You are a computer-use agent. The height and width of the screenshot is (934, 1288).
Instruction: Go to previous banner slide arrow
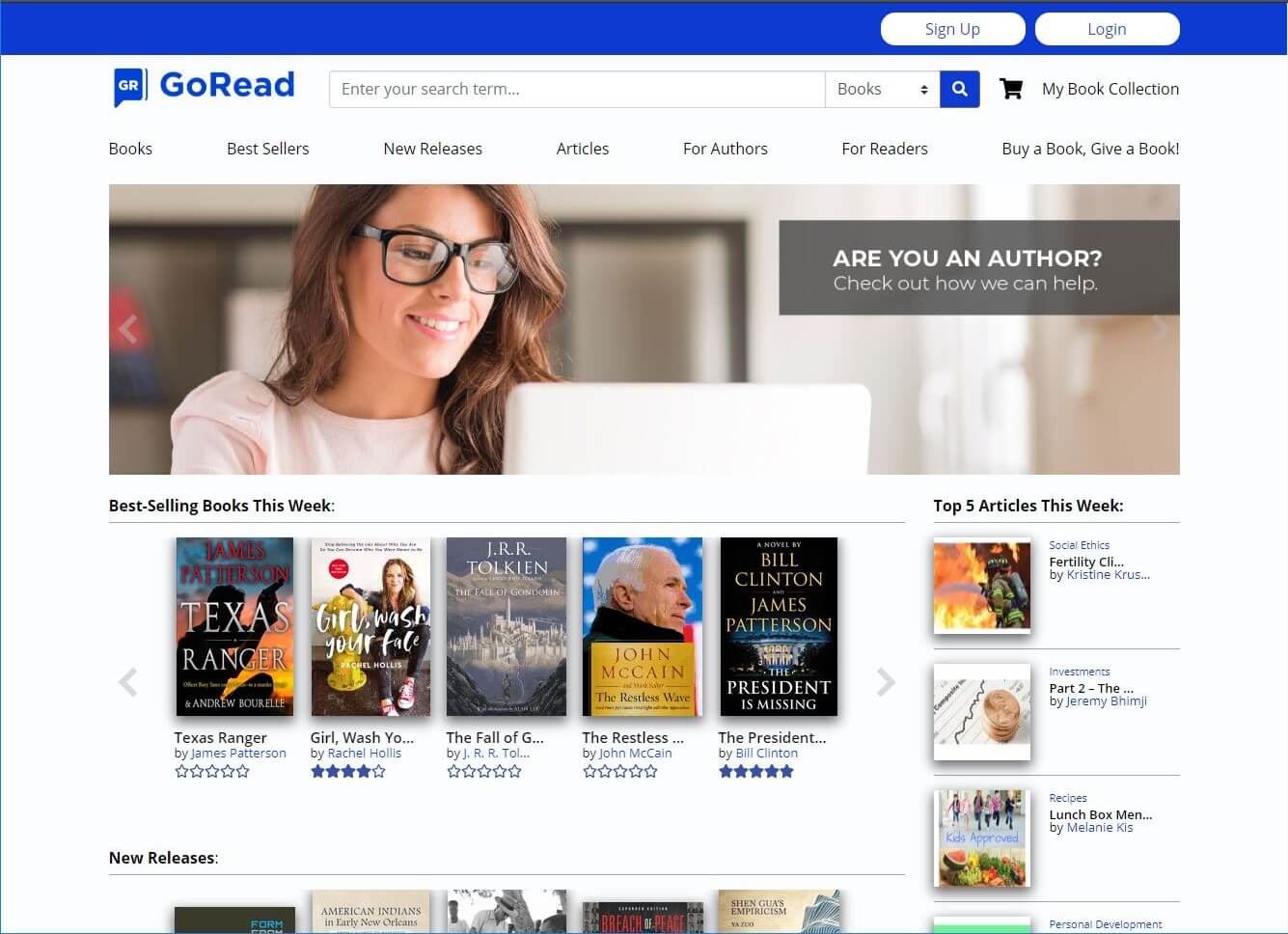pos(128,329)
